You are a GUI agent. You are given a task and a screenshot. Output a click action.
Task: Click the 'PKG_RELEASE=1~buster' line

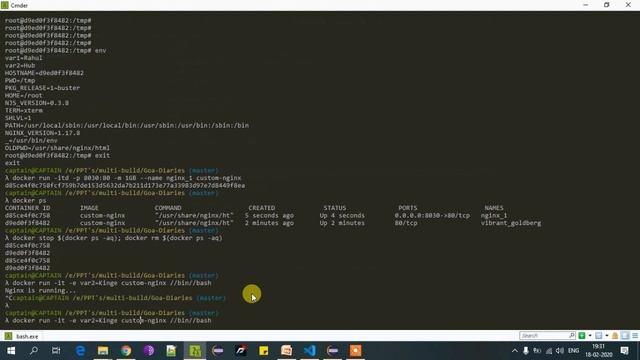(x=42, y=88)
